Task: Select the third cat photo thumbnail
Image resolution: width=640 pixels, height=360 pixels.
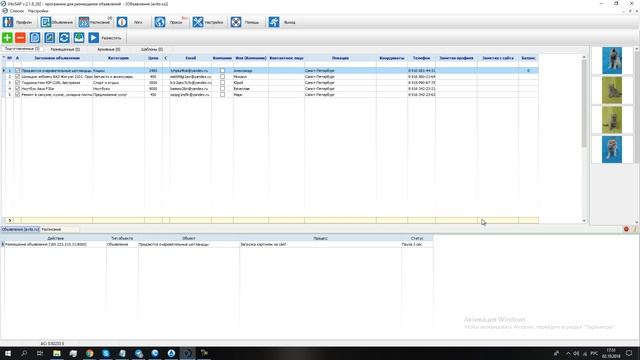Action: [x=612, y=120]
